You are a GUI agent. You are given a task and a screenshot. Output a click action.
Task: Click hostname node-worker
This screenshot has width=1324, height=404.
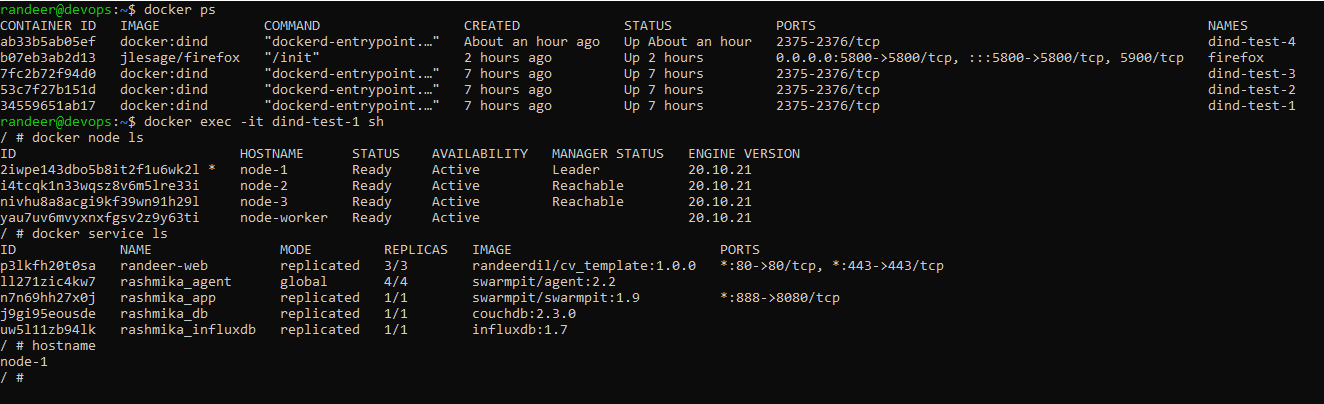coord(284,218)
